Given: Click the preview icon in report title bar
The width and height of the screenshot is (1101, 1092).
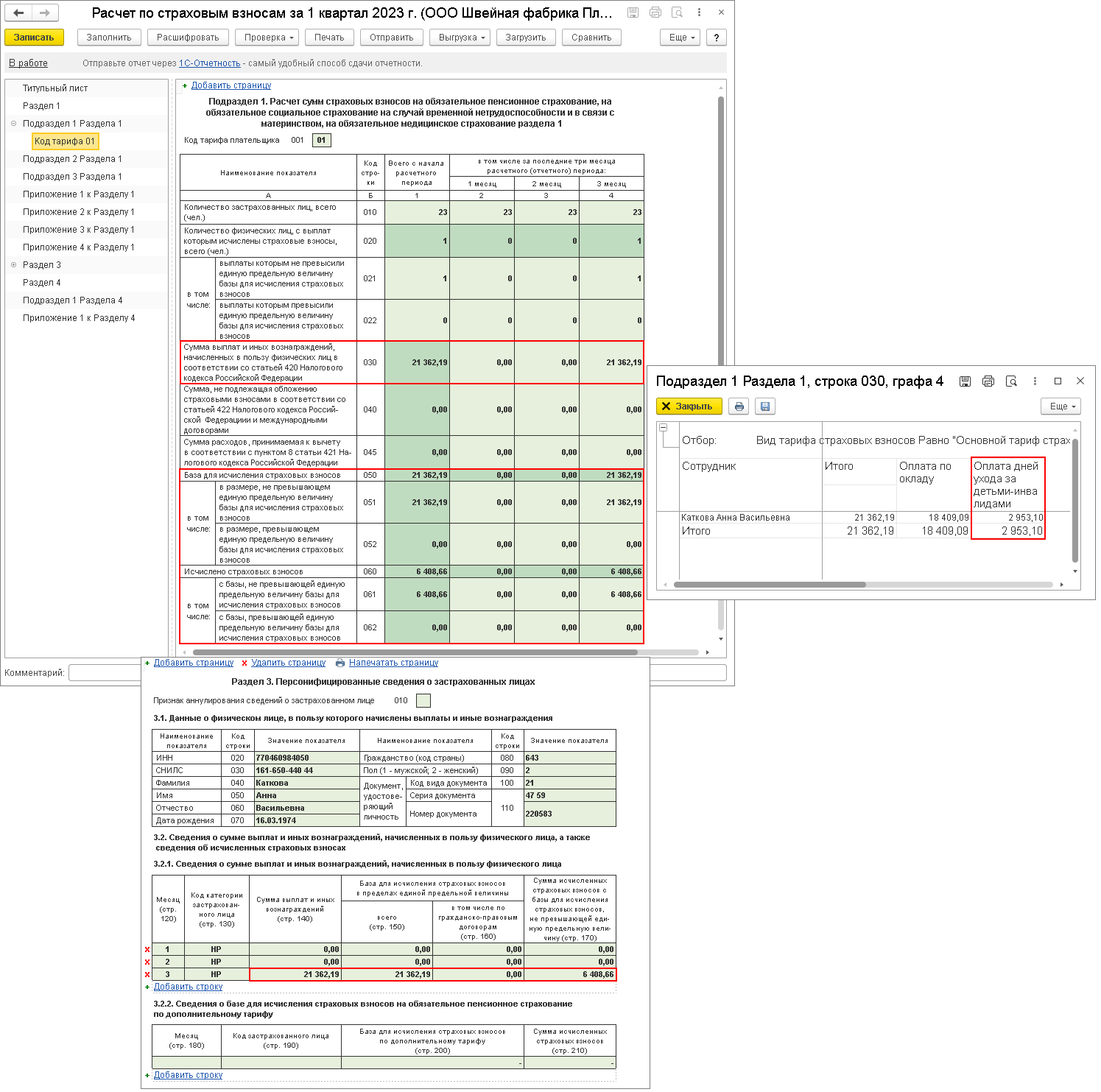Looking at the screenshot, I should click(x=677, y=13).
